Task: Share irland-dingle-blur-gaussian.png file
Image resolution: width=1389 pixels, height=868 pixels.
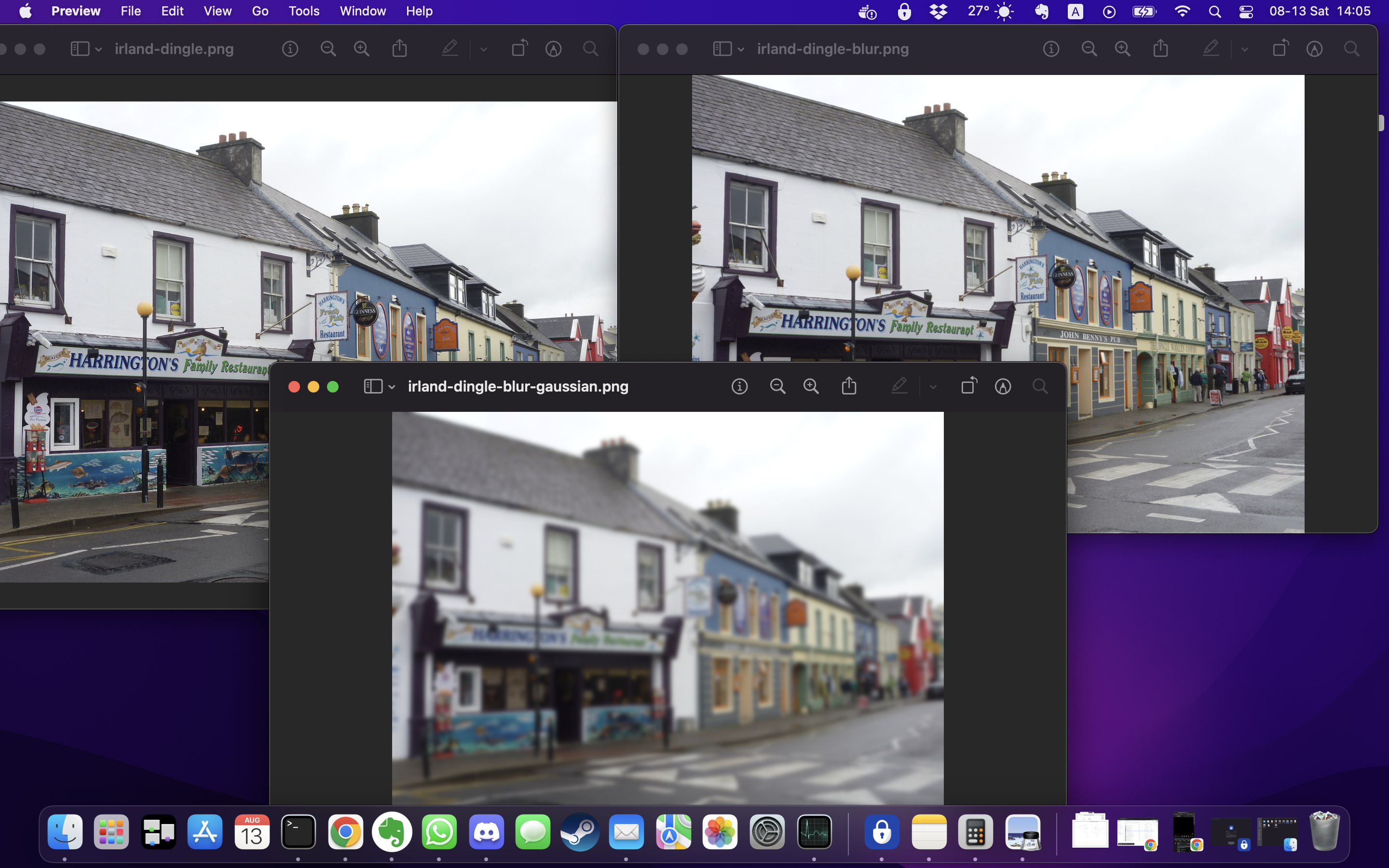Action: point(849,386)
